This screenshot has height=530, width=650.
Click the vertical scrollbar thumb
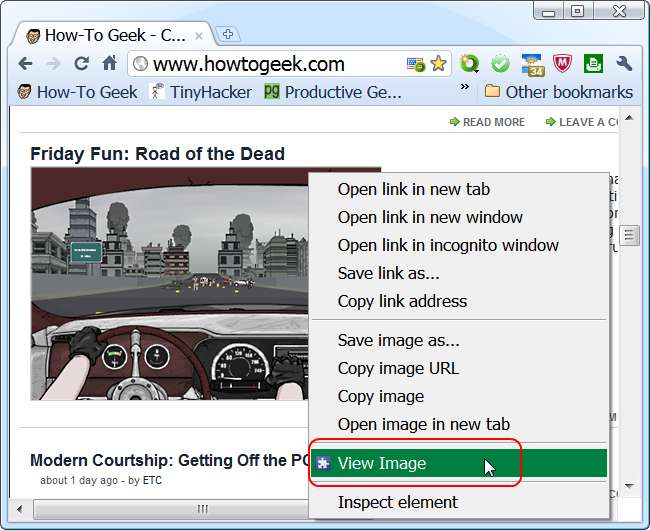(629, 235)
